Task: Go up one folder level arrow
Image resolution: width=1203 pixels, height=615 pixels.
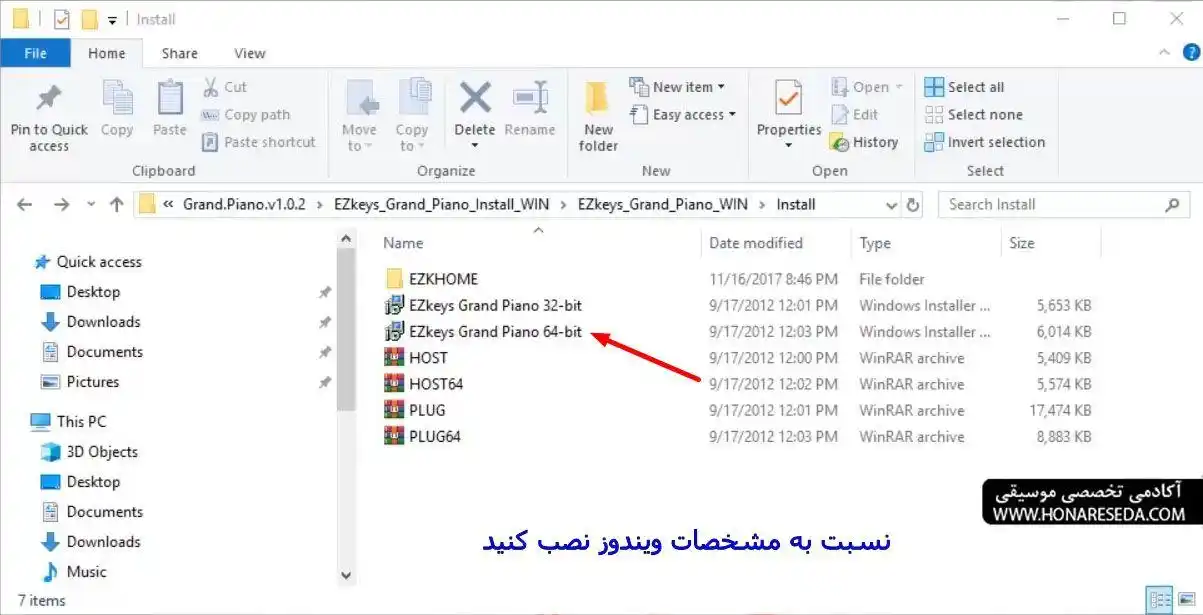Action: coord(117,204)
